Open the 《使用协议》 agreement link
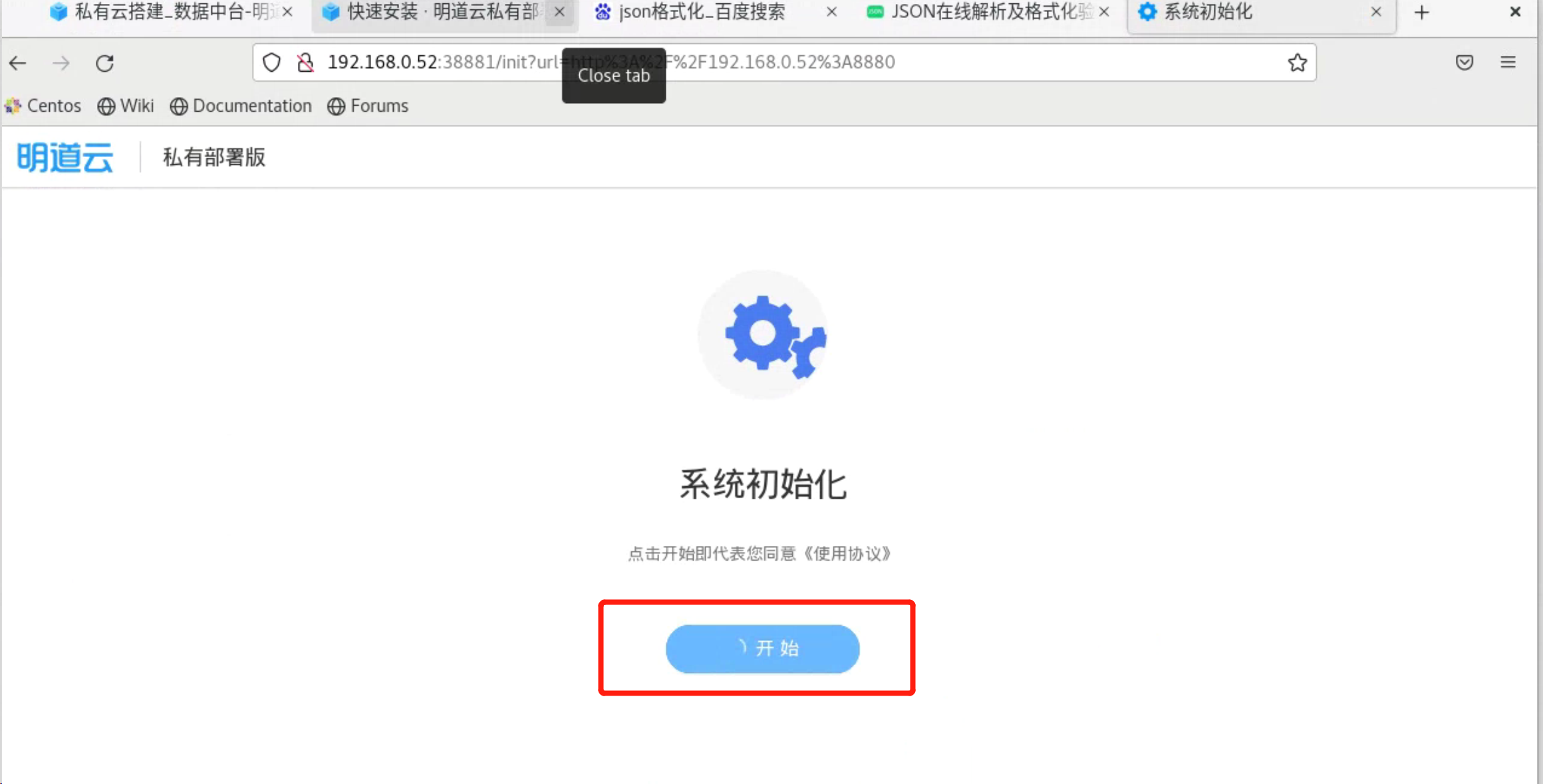This screenshot has height=784, width=1543. point(847,553)
